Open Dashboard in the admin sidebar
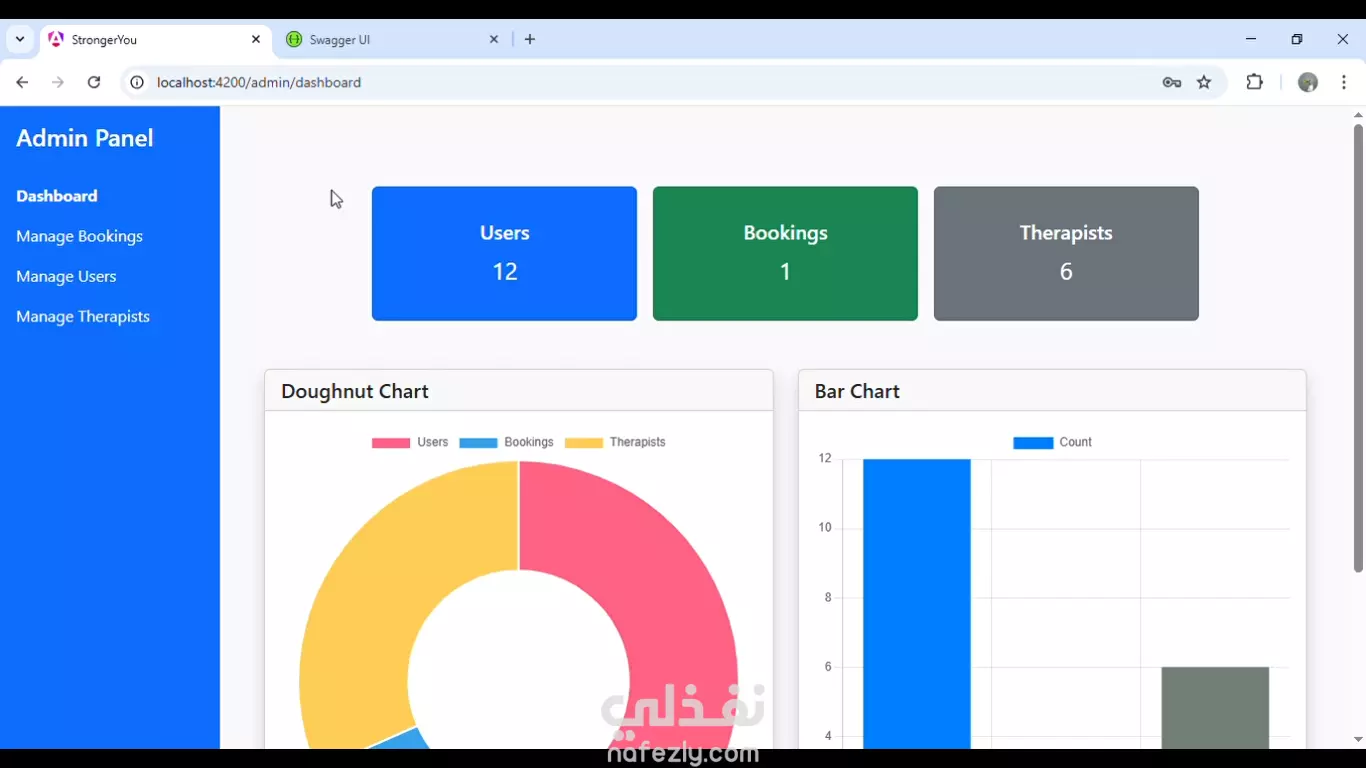1366x768 pixels. coord(57,196)
